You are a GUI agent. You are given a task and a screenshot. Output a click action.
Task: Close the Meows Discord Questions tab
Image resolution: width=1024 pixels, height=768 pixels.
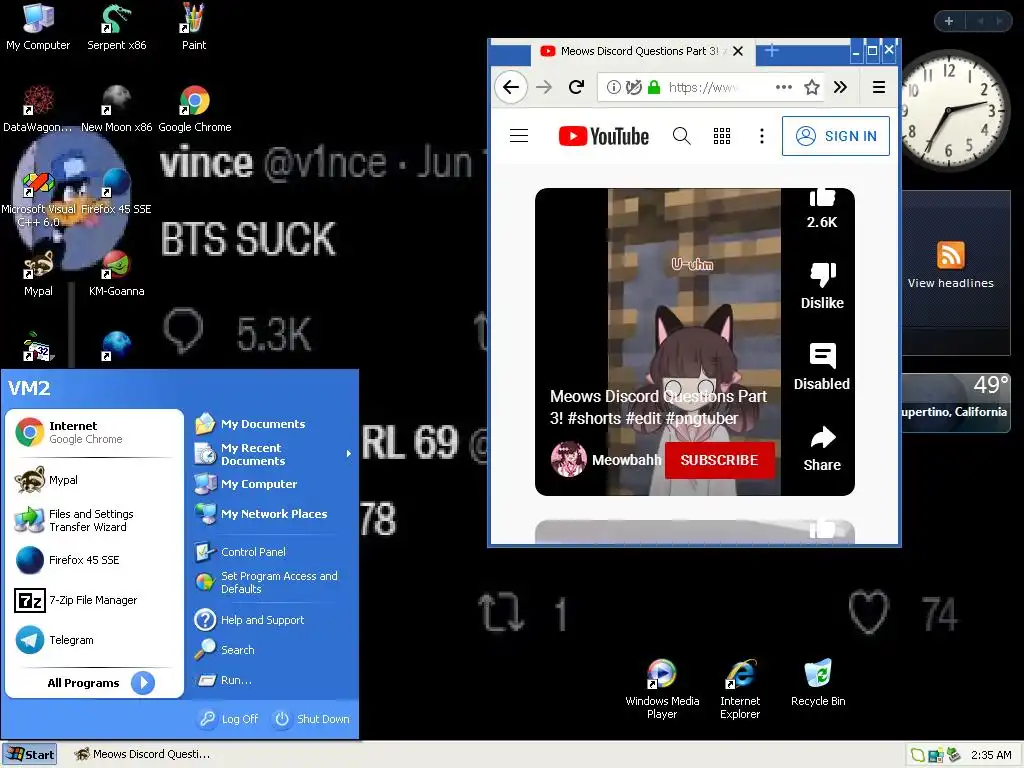coord(738,51)
